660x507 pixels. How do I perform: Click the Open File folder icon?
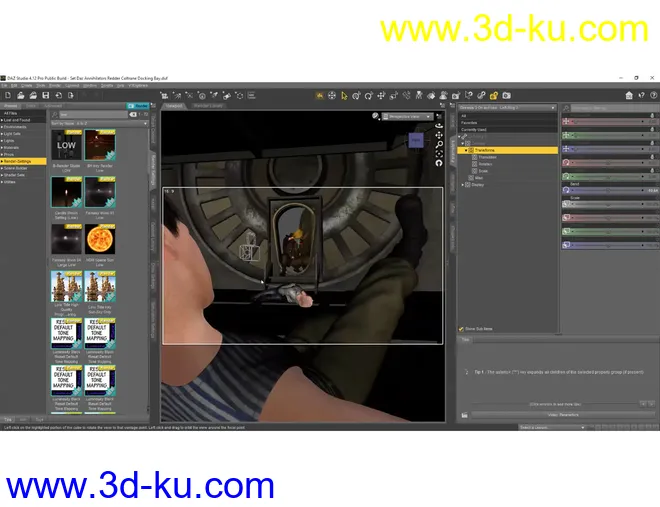point(20,95)
